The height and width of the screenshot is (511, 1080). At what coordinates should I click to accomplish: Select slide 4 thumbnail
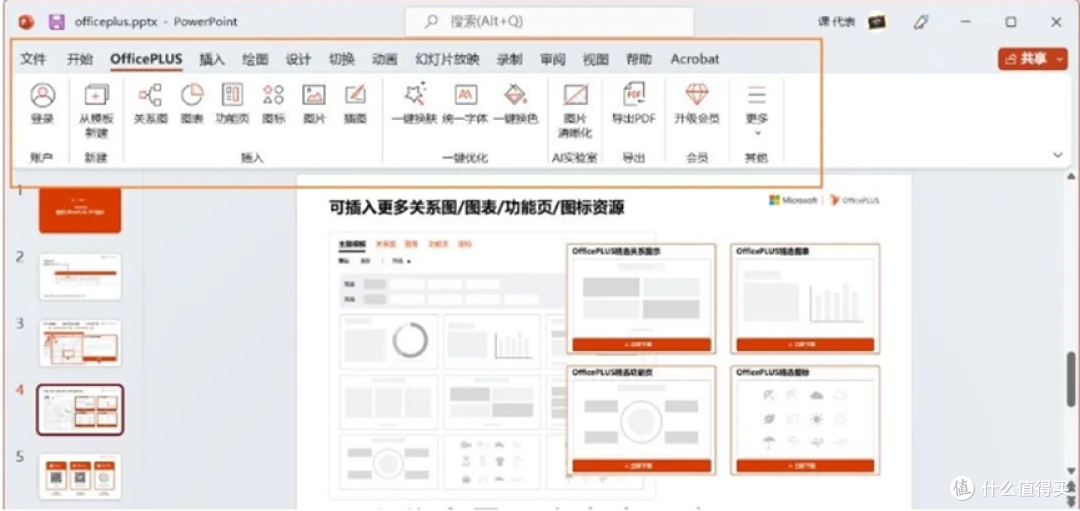80,409
